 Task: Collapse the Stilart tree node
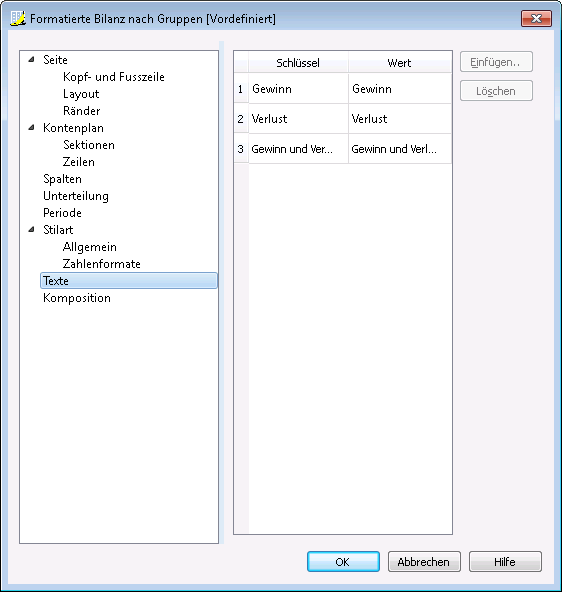(32, 230)
